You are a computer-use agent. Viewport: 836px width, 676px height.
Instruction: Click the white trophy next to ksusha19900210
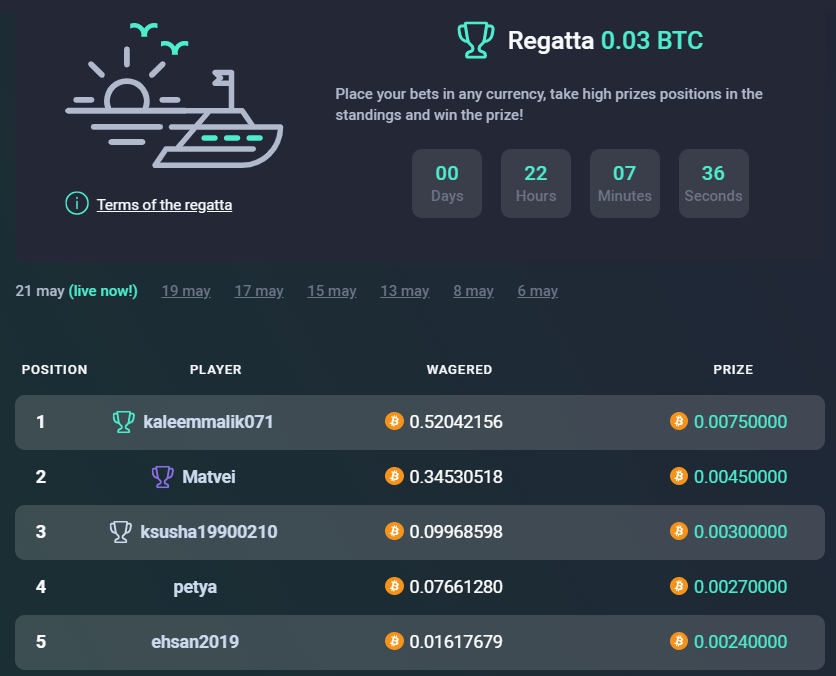pyautogui.click(x=120, y=532)
